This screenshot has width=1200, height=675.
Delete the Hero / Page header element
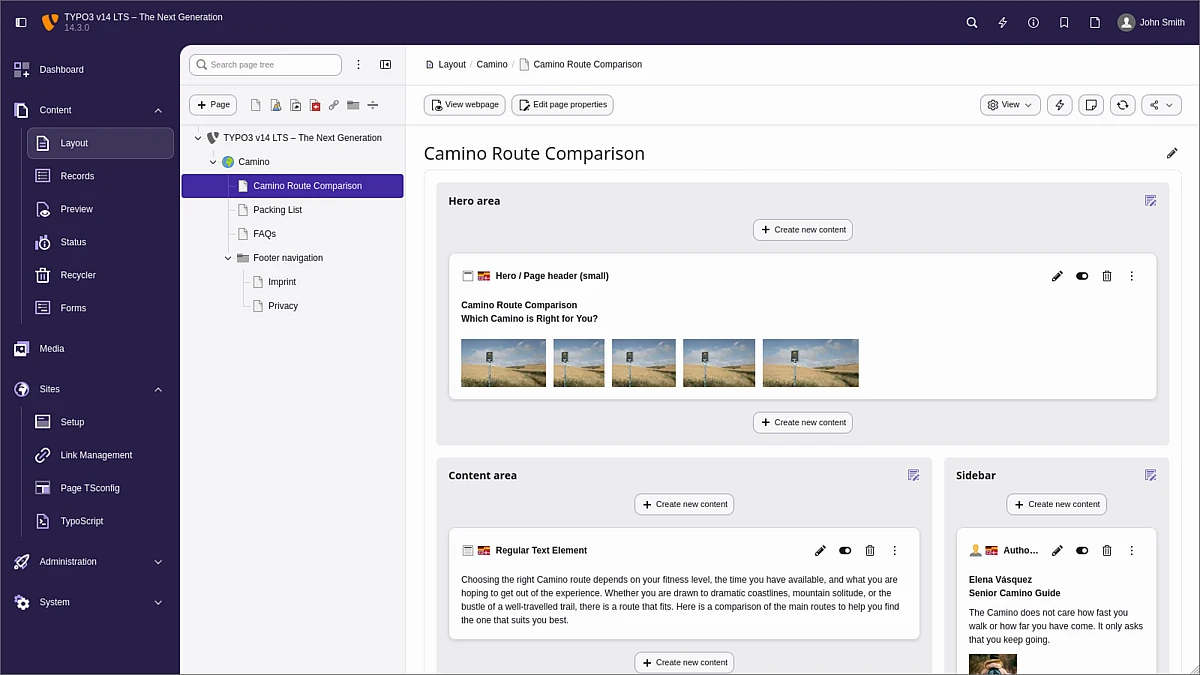1107,276
